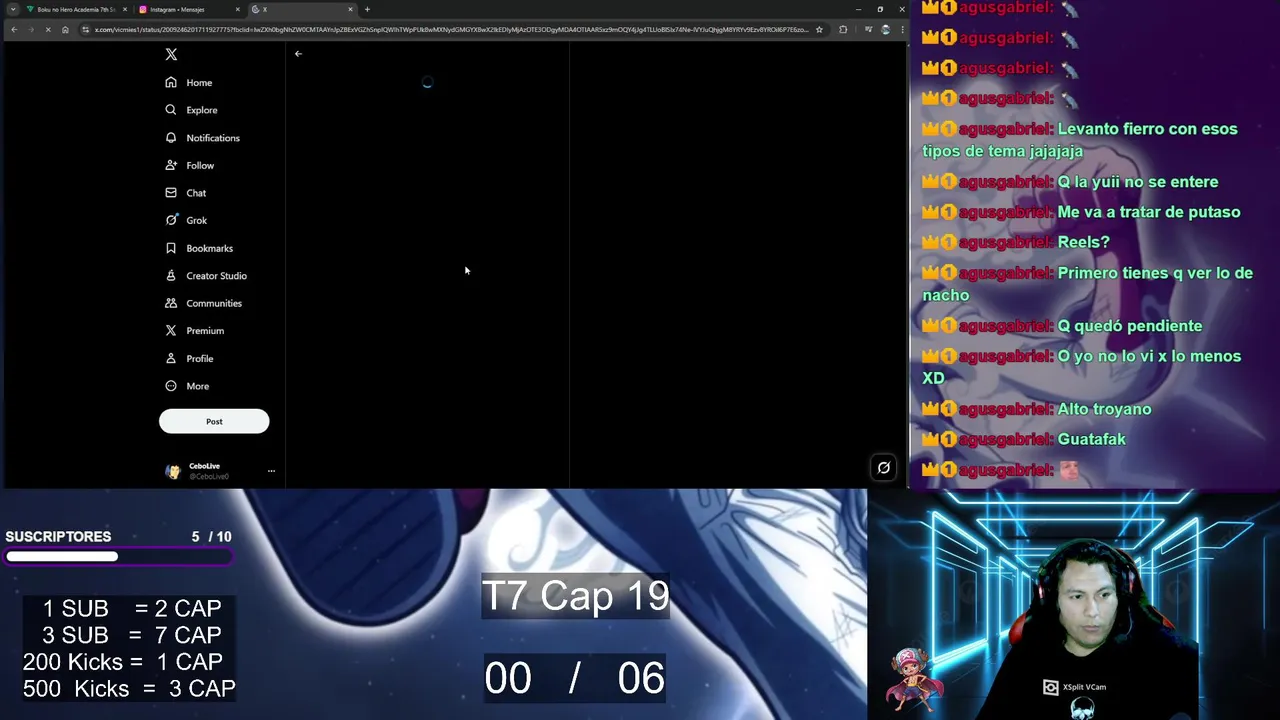Image resolution: width=1280 pixels, height=720 pixels.
Task: Open the floating Grok button at bottom right
Action: tap(884, 467)
